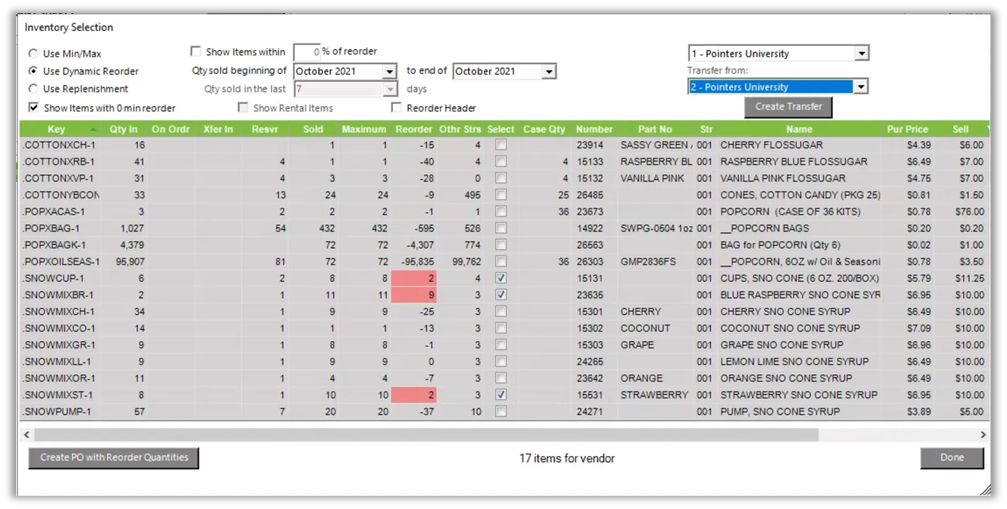Select the .POPXBAG-1 row key cell
The image size is (1007, 509).
pyautogui.click(x=57, y=228)
